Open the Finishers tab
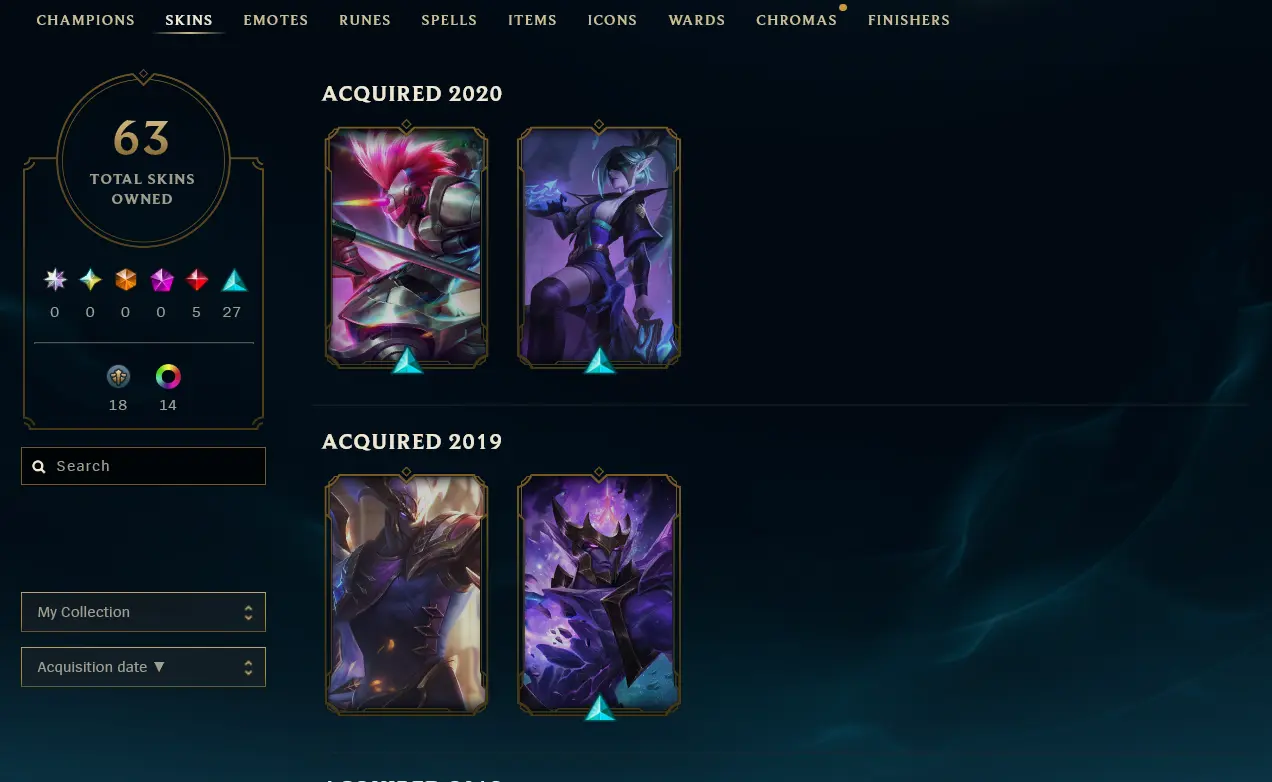This screenshot has height=782, width=1272. 909,20
